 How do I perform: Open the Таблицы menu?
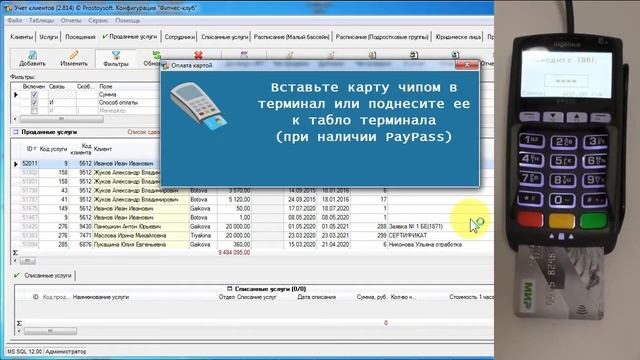pyautogui.click(x=42, y=20)
